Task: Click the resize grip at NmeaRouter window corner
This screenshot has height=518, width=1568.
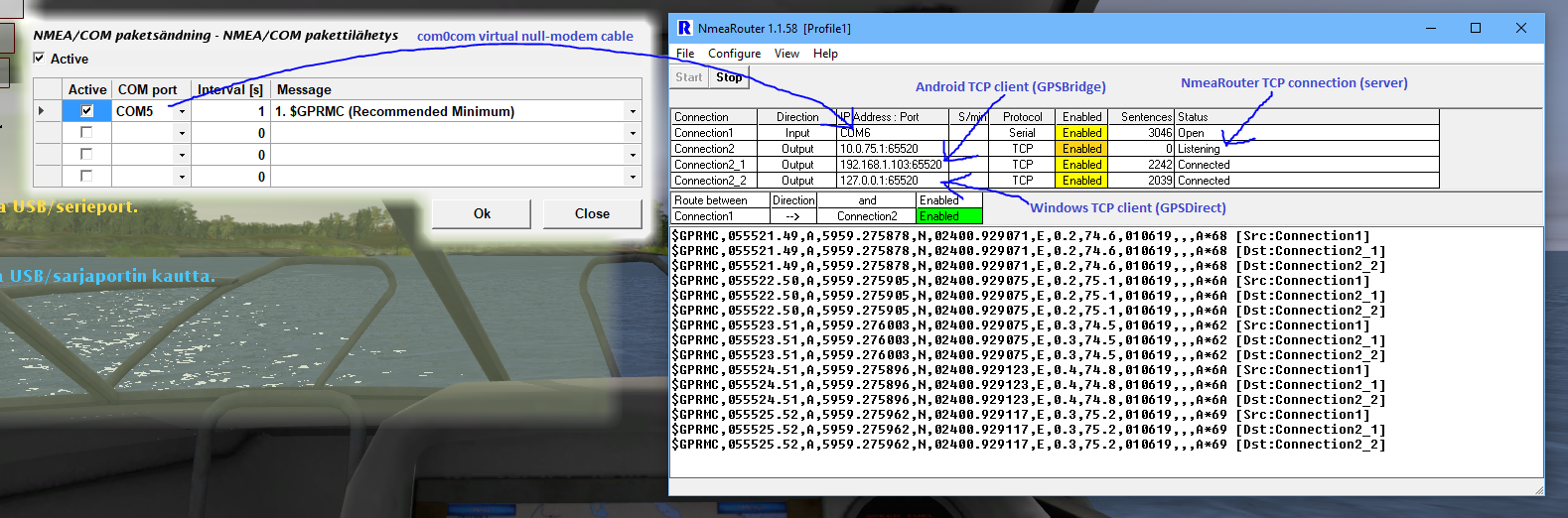Action: coord(1538,489)
